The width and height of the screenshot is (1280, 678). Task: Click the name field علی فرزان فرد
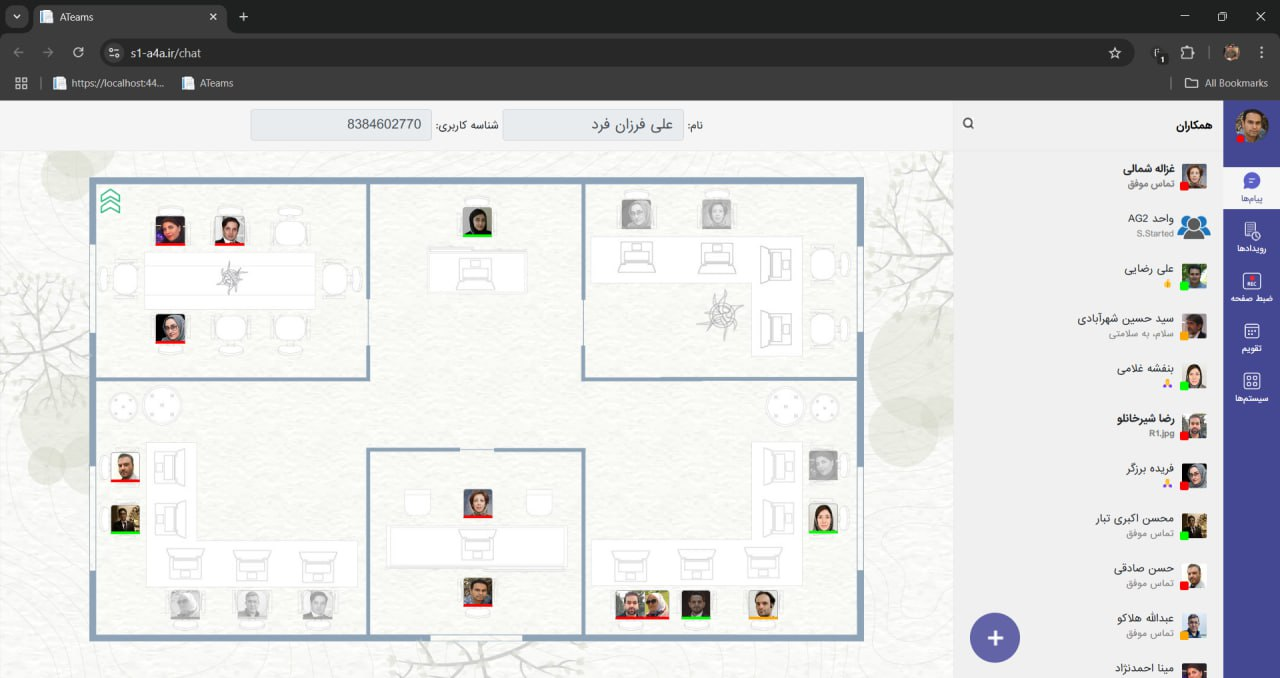(x=593, y=125)
